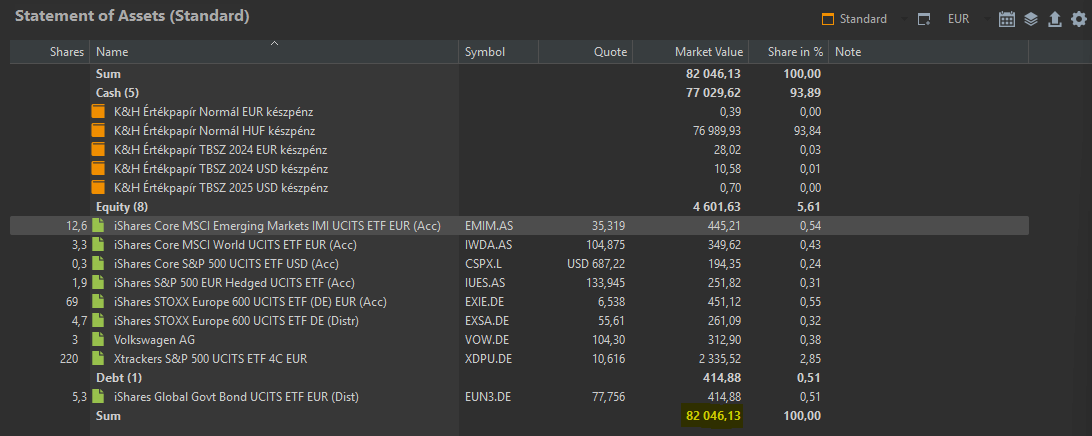The image size is (1092, 436).
Task: Click the symbol IUES.AS
Action: 485,283
